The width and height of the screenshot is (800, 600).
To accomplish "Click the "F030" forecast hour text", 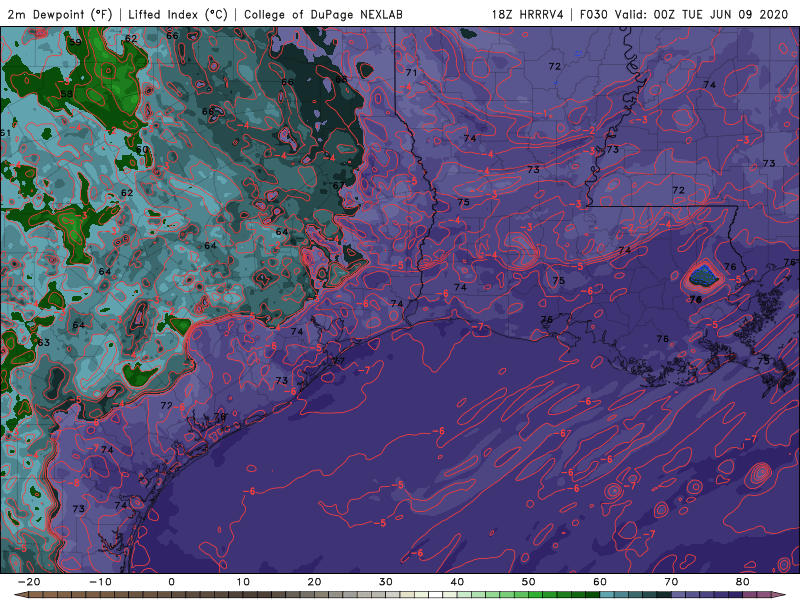I will [594, 14].
